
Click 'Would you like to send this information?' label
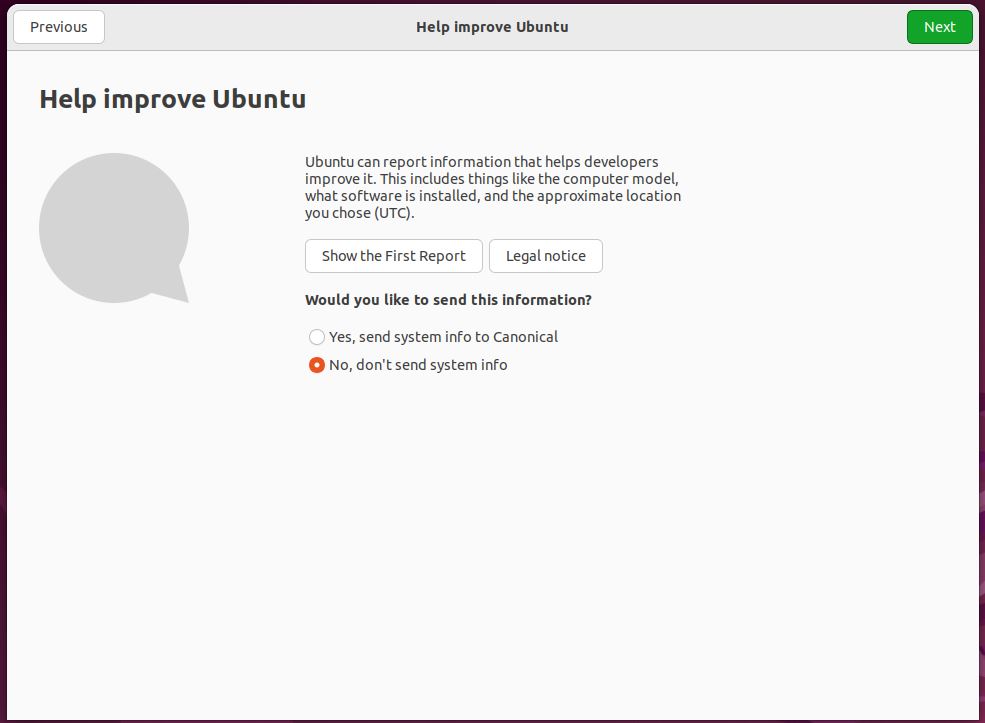pyautogui.click(x=448, y=300)
